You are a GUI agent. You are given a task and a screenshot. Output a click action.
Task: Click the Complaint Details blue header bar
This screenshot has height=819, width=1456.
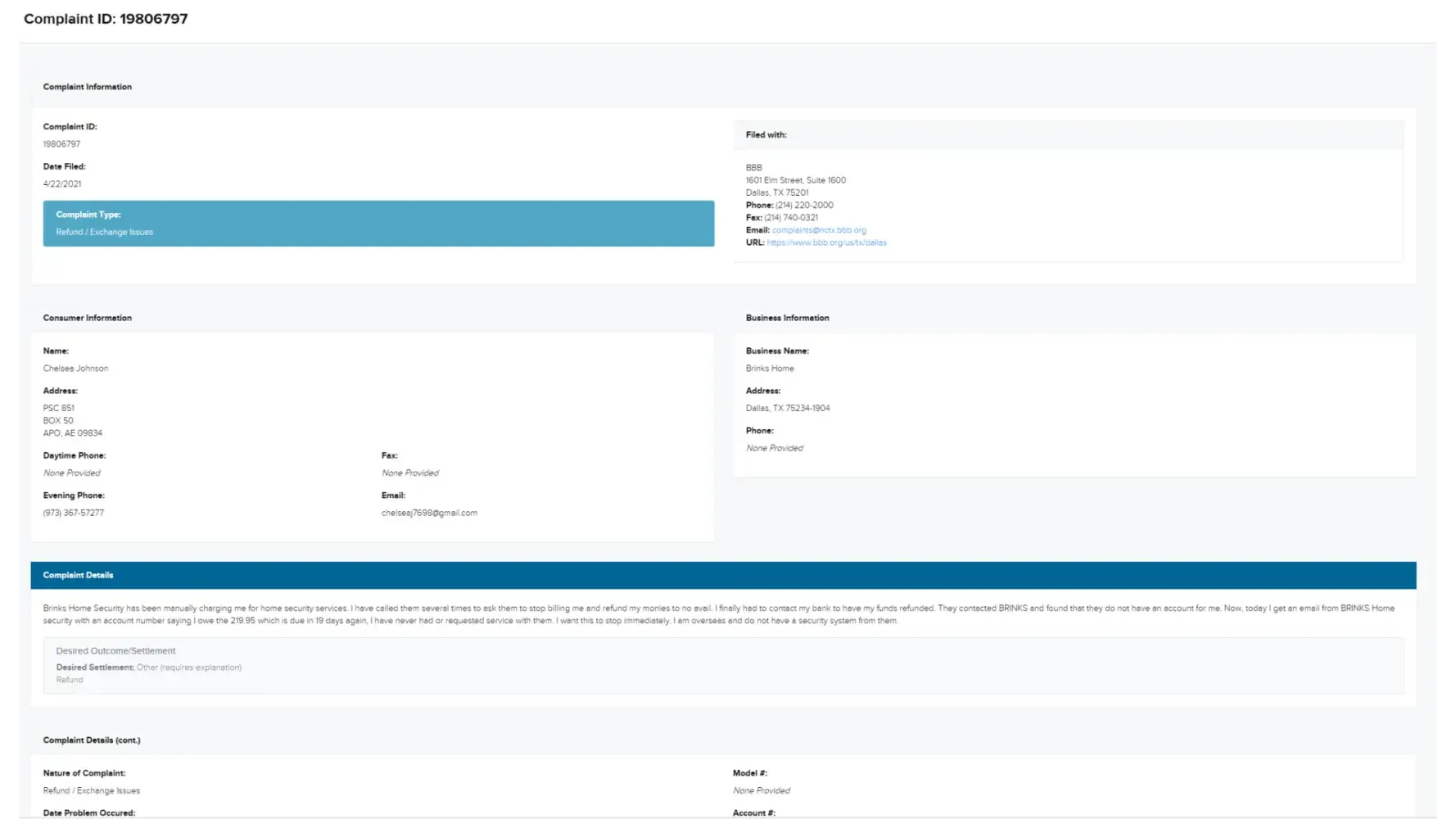pos(723,575)
